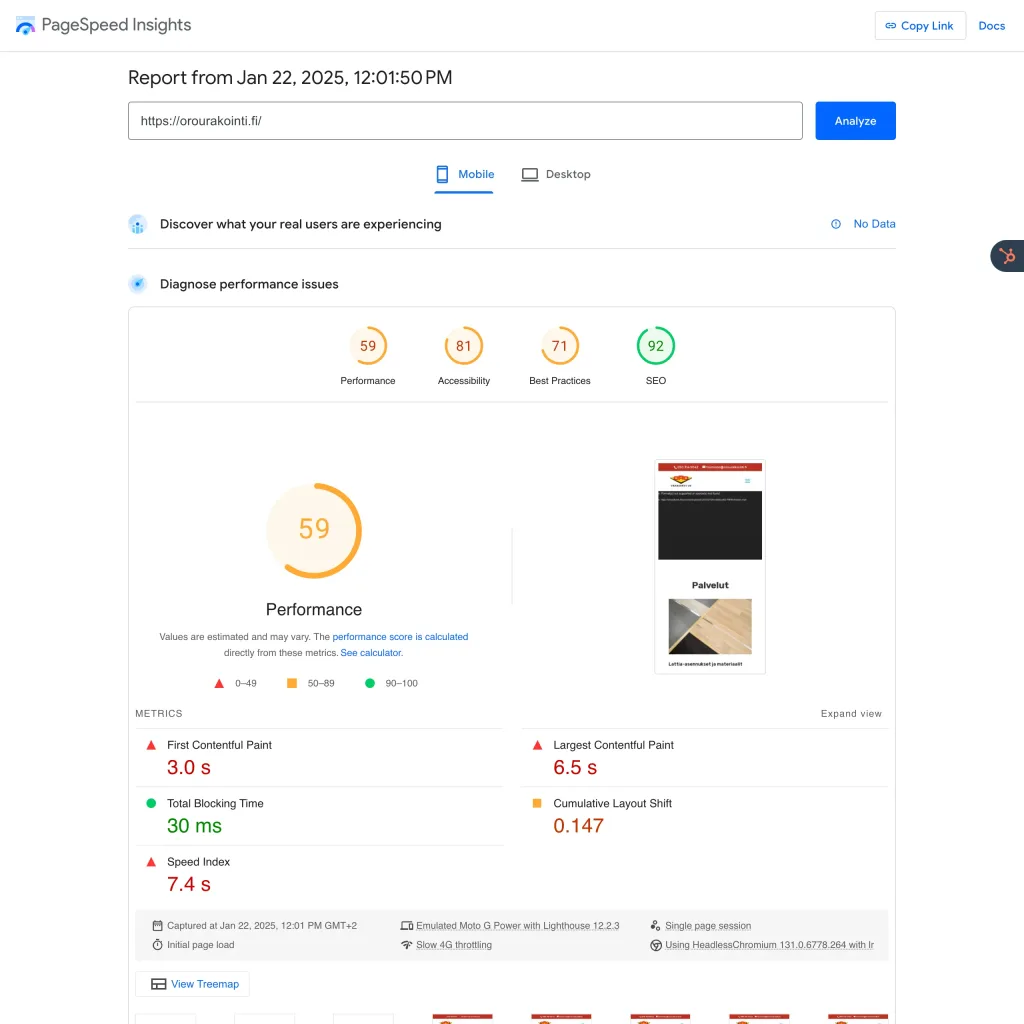1024x1024 pixels.
Task: Expand the First Contentful Paint metric
Action: [x=219, y=745]
